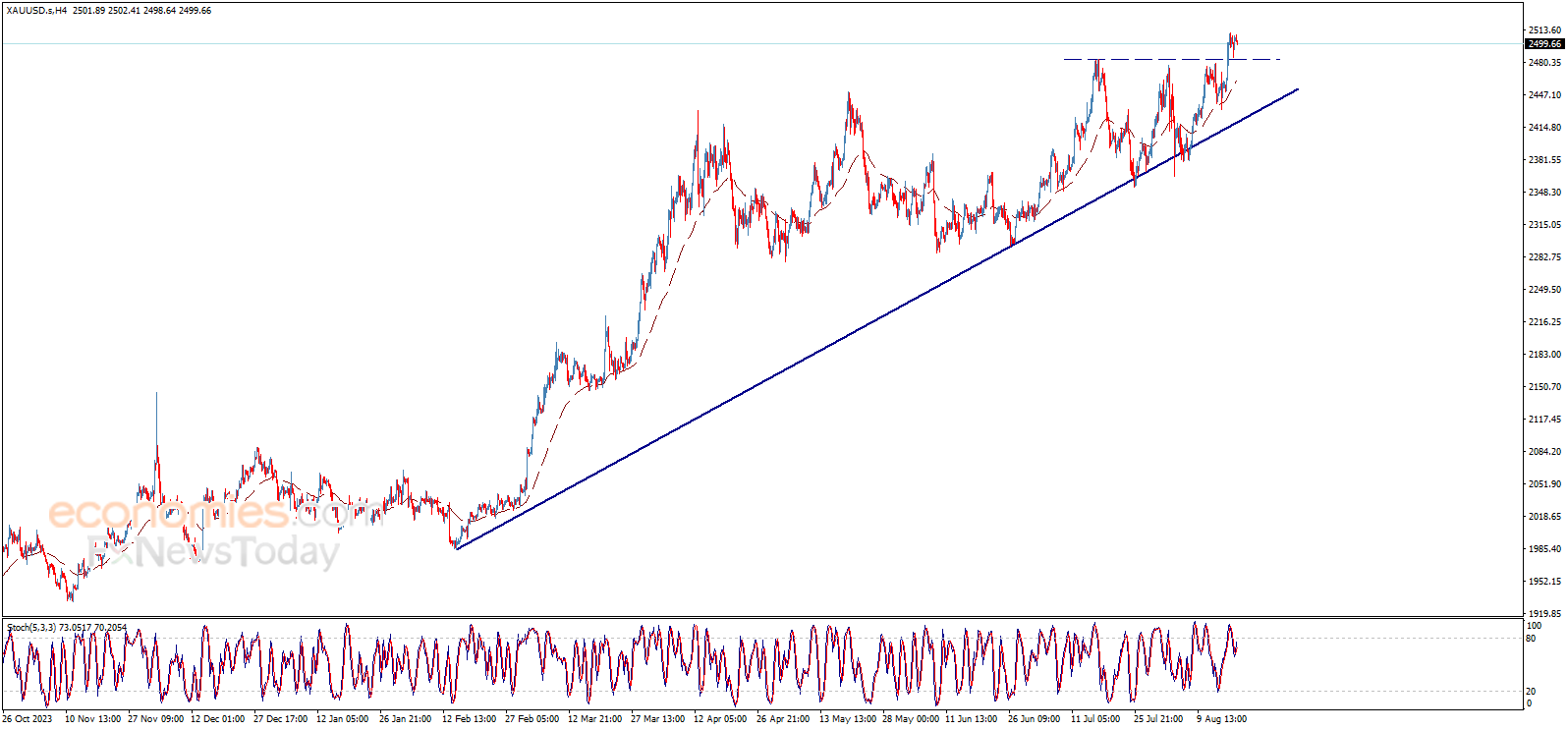Click the 2480.35 price axis label

point(1544,63)
